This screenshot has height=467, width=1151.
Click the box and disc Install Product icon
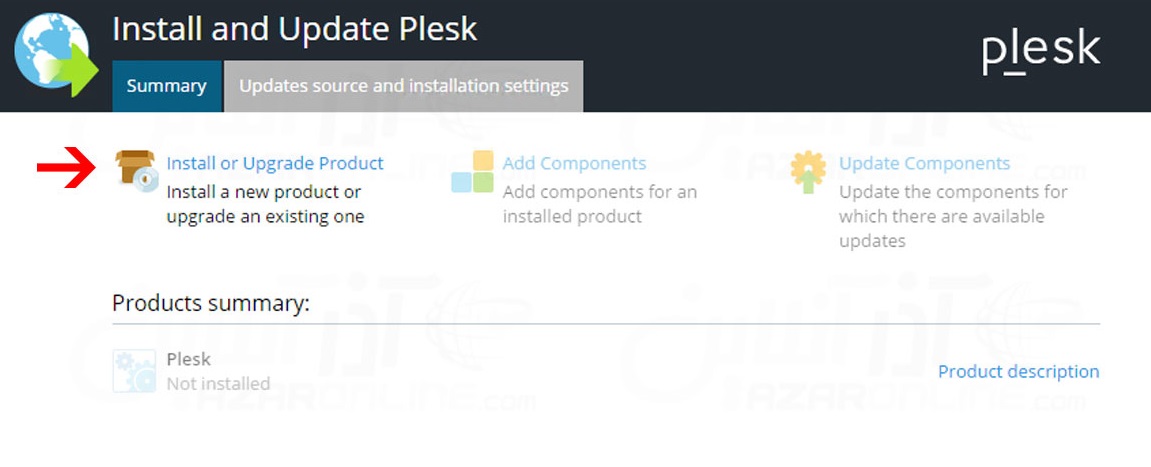(137, 171)
